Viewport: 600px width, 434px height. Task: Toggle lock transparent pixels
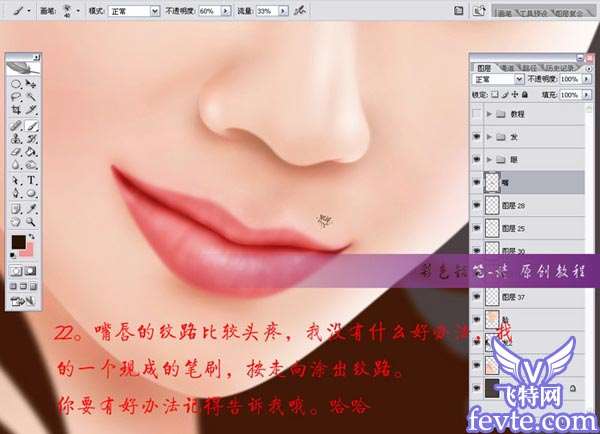tap(495, 94)
